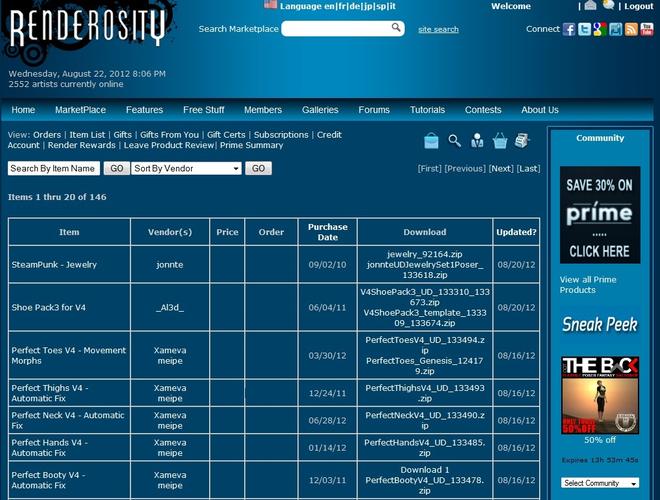Viewport: 660px width, 500px height.
Task: Open the About Us menu
Action: point(540,110)
